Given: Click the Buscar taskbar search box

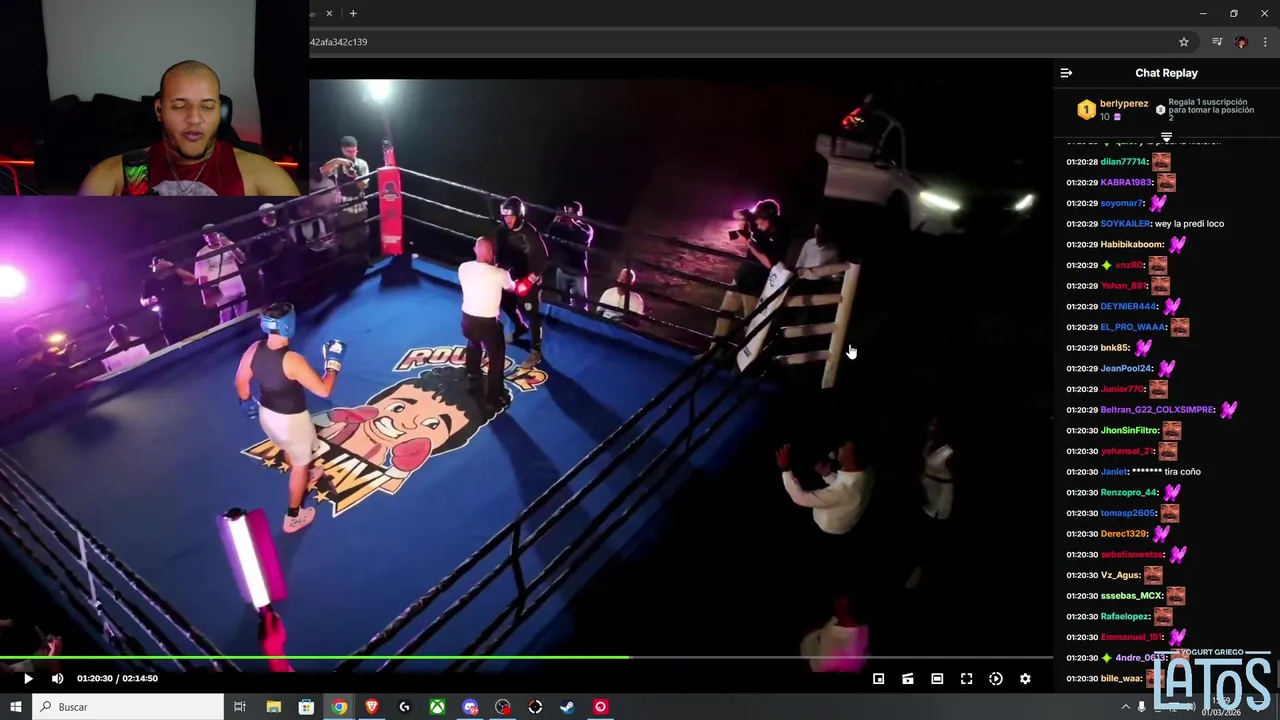Looking at the screenshot, I should tap(128, 707).
